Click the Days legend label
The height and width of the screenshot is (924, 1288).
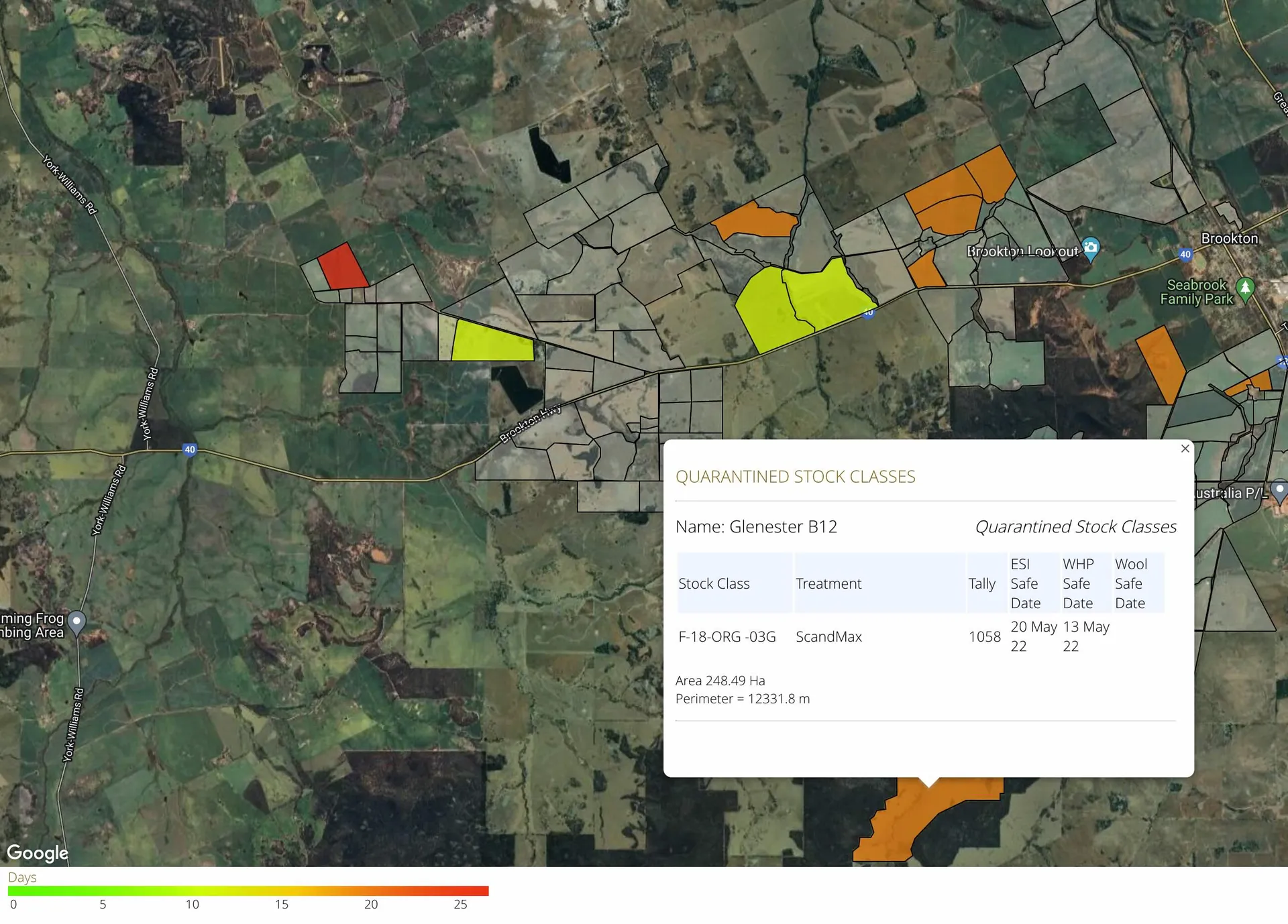tap(22, 877)
